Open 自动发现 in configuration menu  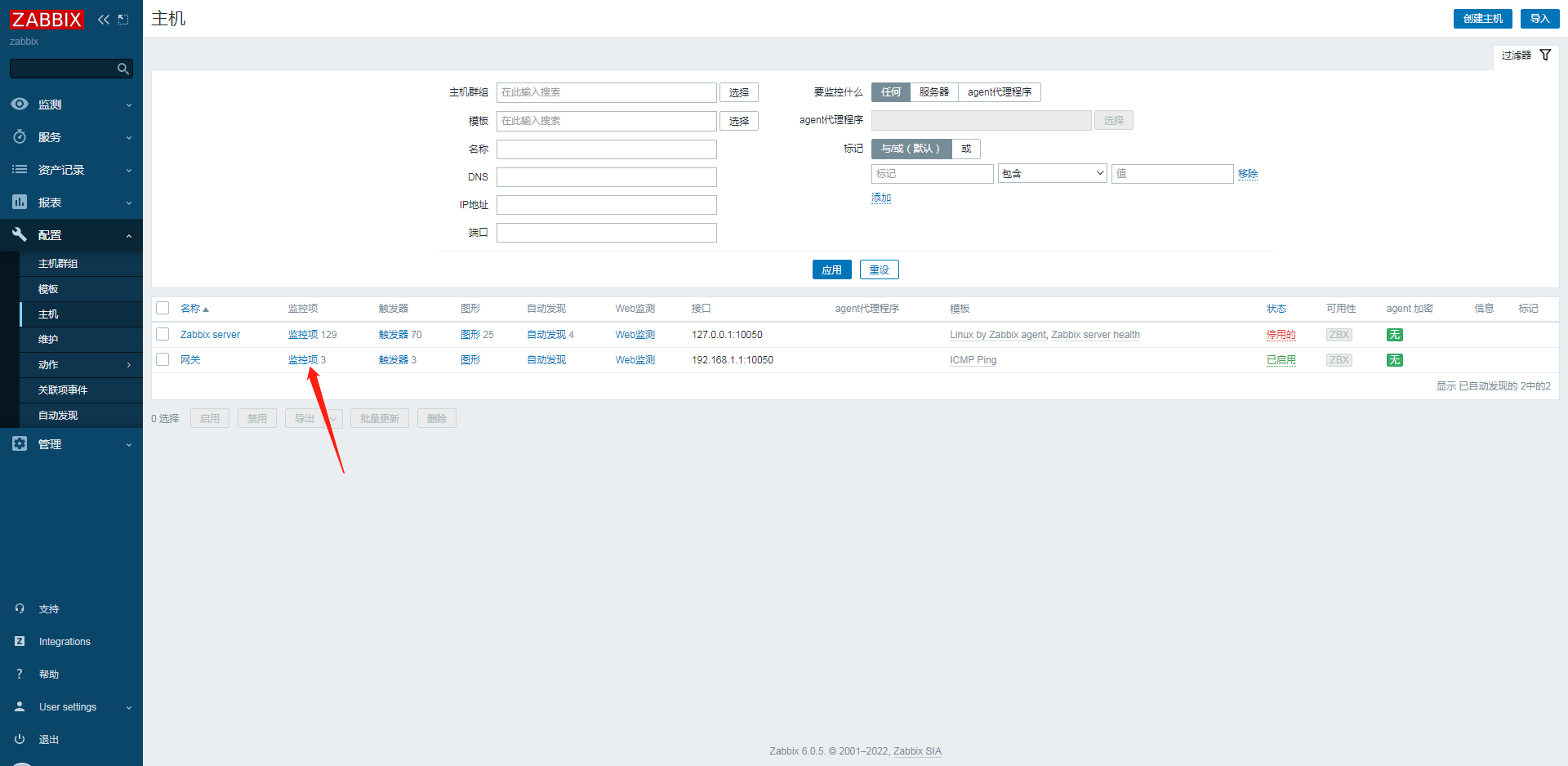tap(81, 416)
